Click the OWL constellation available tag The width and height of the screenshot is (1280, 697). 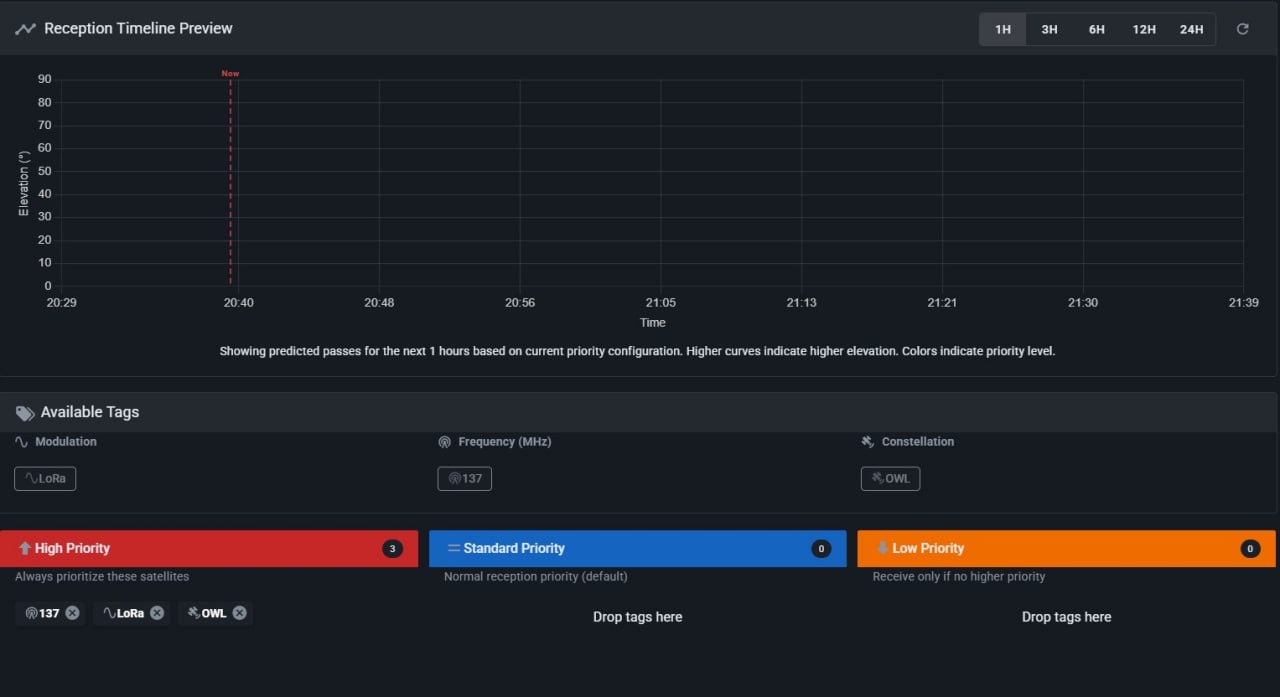(890, 478)
